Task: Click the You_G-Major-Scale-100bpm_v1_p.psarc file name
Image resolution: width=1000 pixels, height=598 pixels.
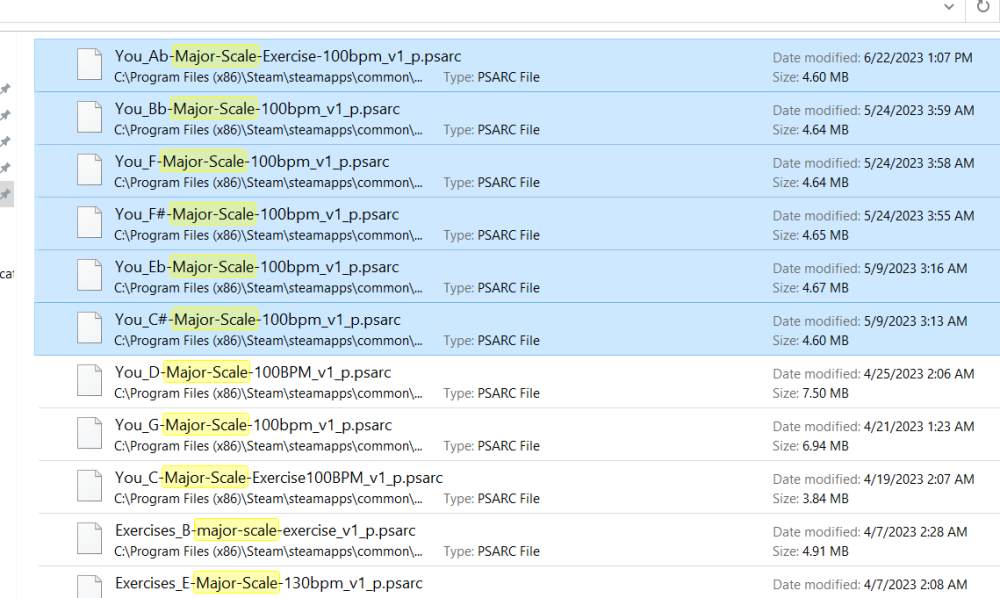Action: [253, 425]
